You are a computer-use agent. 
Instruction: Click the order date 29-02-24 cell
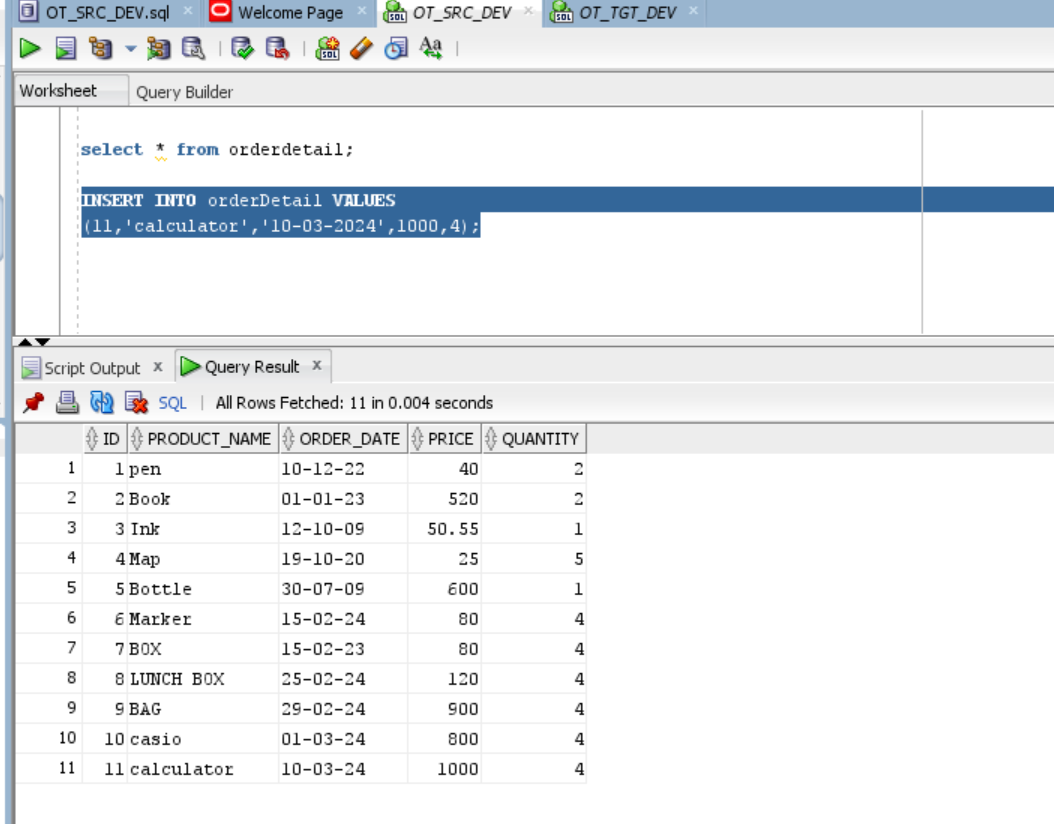click(x=343, y=708)
